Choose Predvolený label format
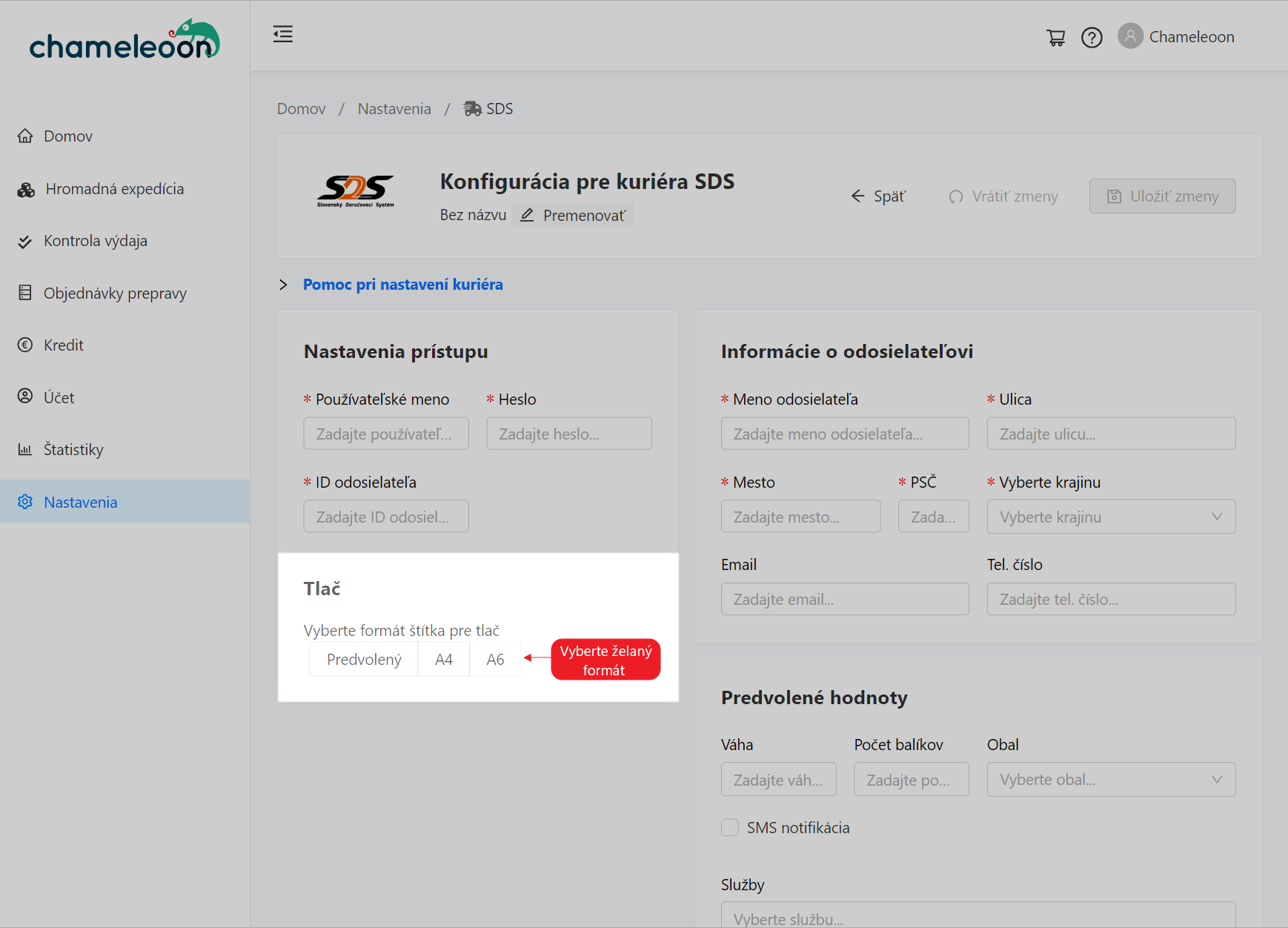This screenshot has width=1288, height=928. [364, 660]
